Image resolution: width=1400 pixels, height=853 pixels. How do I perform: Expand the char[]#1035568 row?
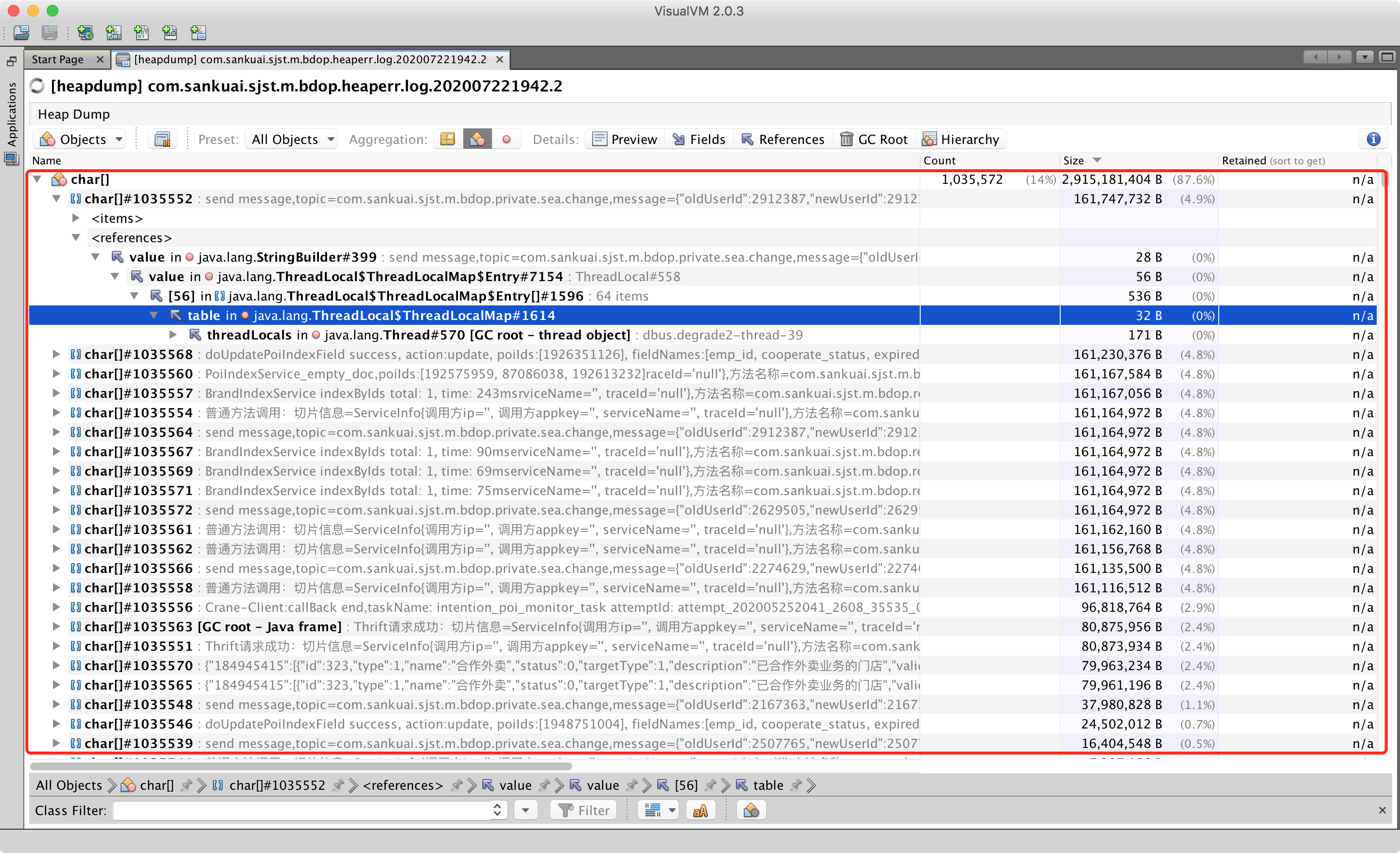[x=56, y=354]
